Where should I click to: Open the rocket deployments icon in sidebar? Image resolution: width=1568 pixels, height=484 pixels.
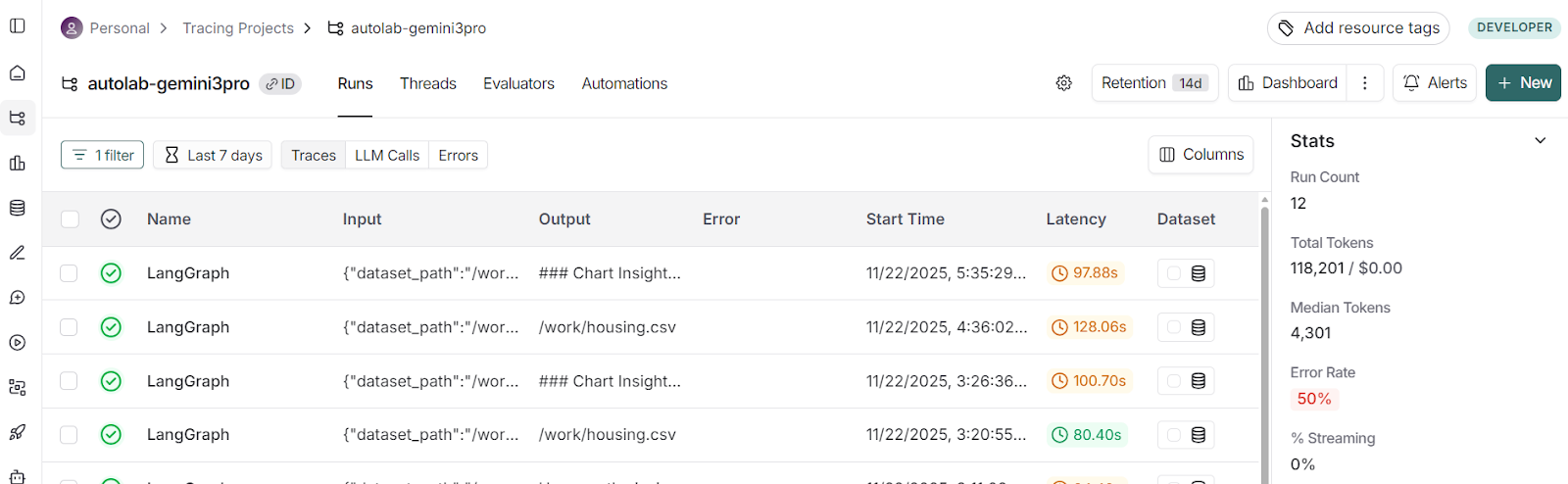pos(18,432)
